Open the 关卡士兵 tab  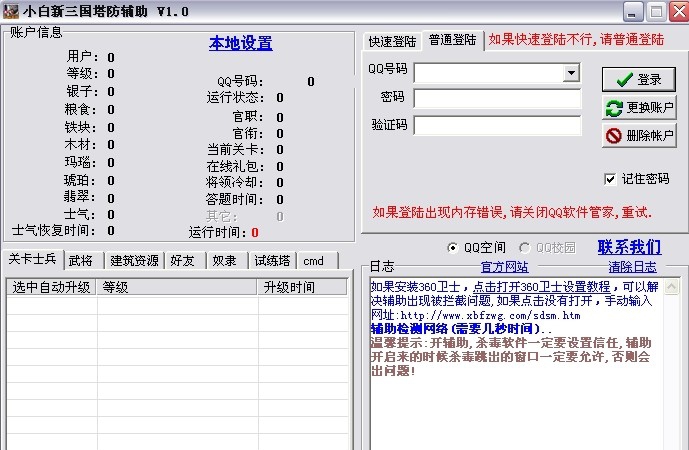33,259
